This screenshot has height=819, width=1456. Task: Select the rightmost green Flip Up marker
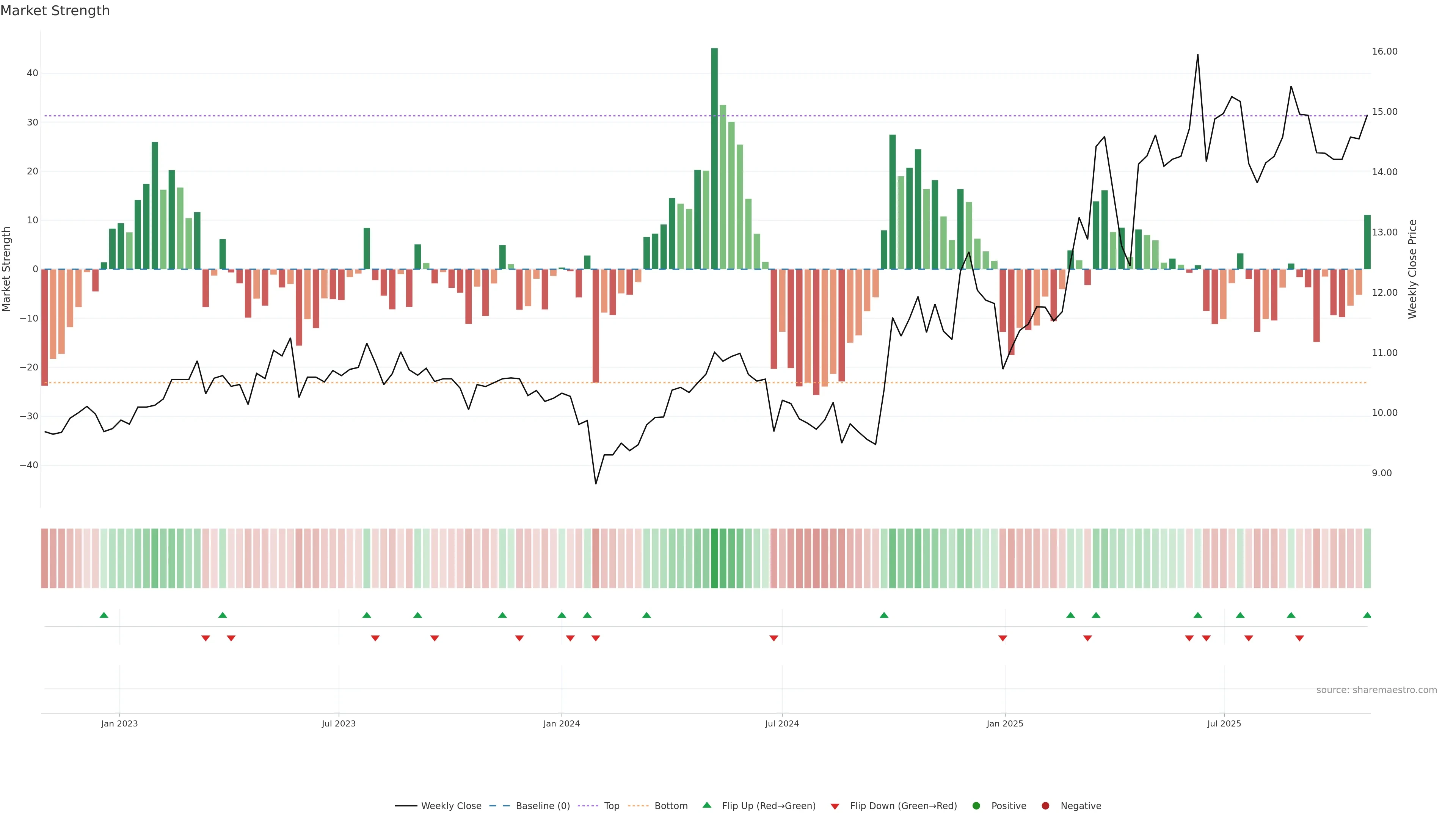[x=1367, y=615]
